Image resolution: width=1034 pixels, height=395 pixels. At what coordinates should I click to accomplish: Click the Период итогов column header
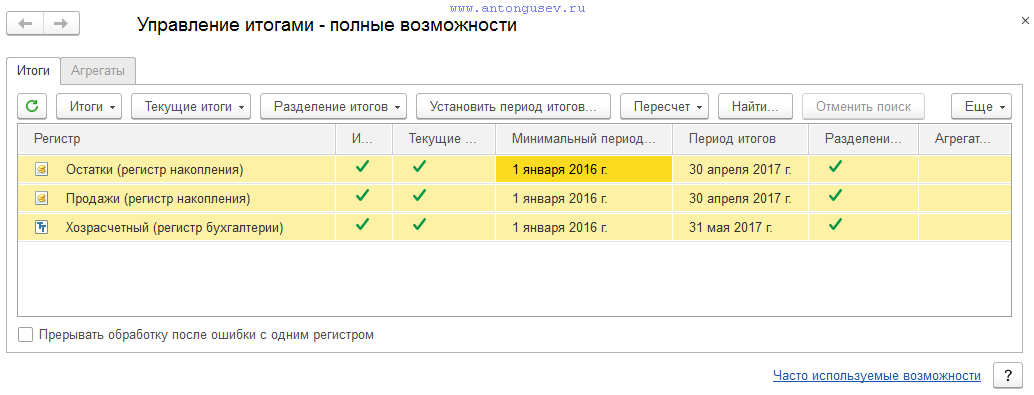tap(741, 139)
